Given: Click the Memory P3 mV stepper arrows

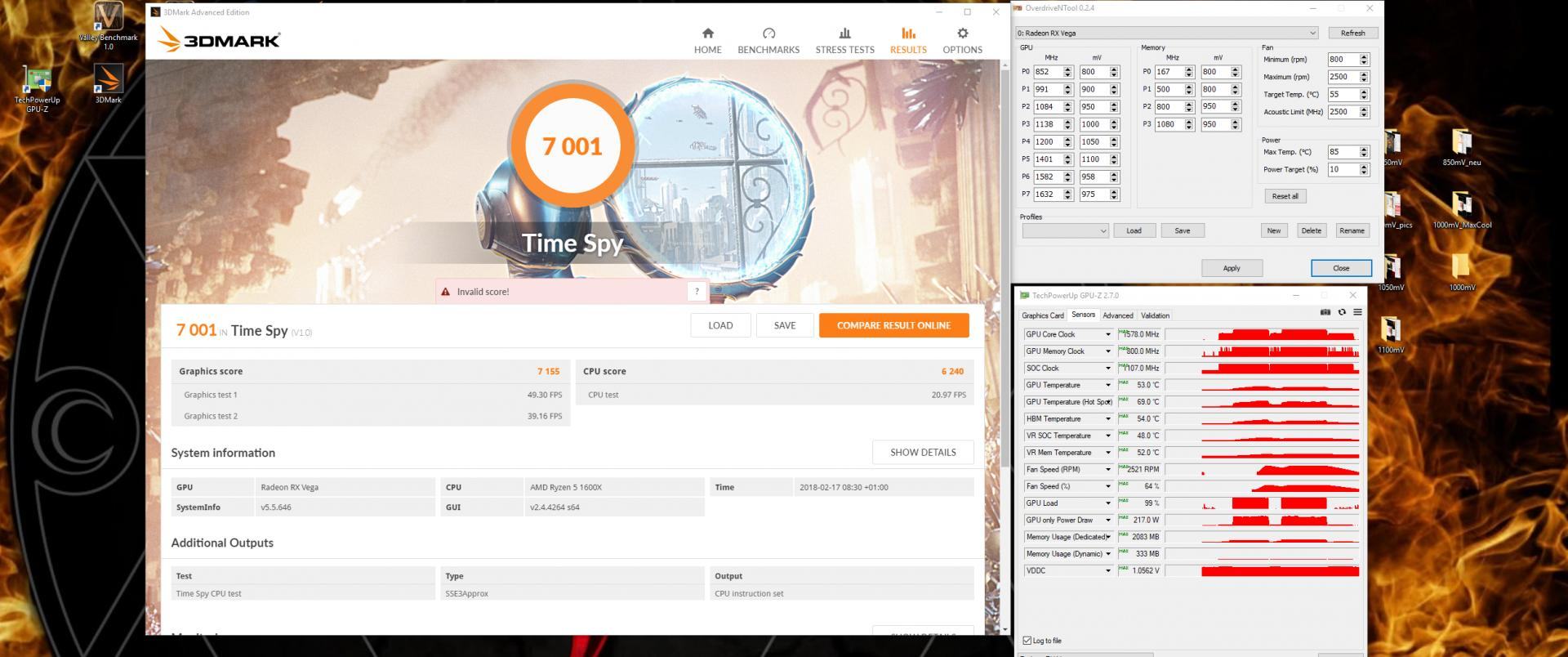Looking at the screenshot, I should pos(1235,124).
